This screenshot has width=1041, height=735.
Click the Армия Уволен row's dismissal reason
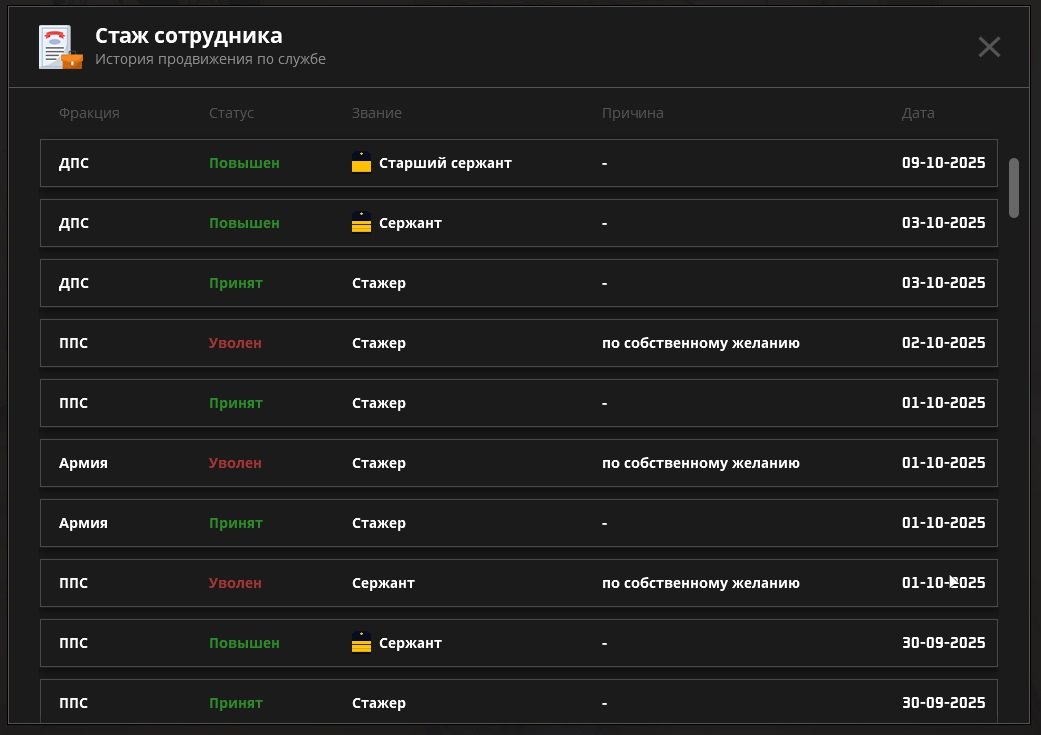click(x=700, y=463)
